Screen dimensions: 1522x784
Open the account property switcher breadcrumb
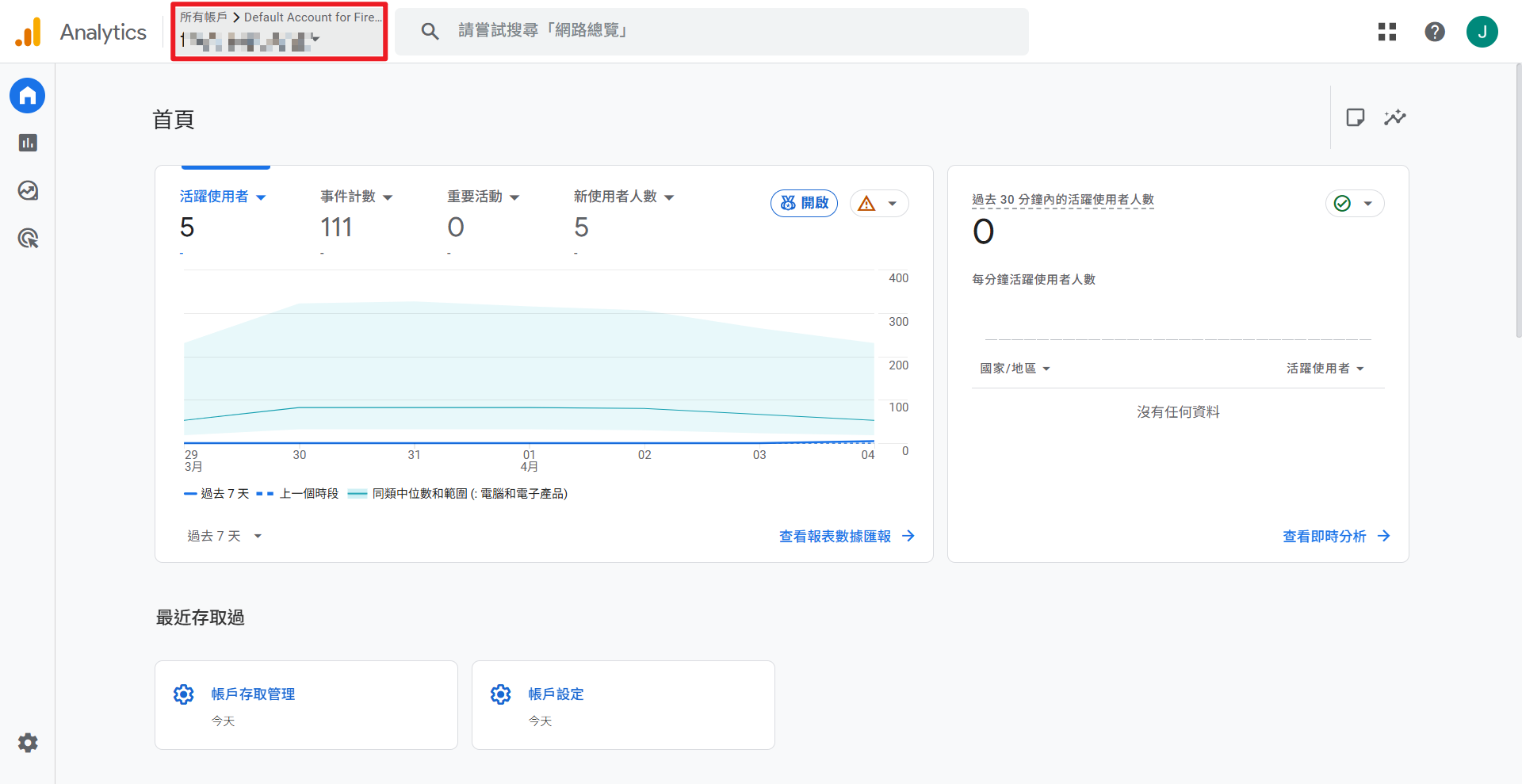tap(279, 32)
